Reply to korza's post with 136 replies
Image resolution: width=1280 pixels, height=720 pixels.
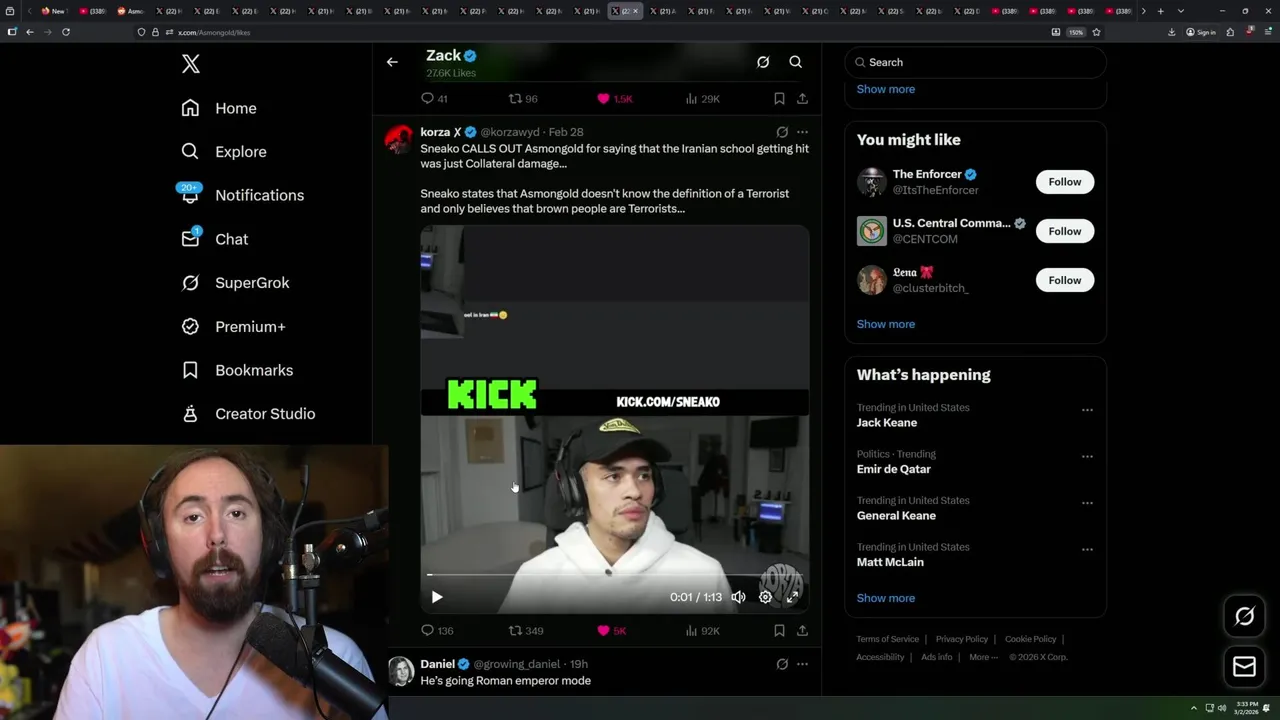click(x=437, y=631)
